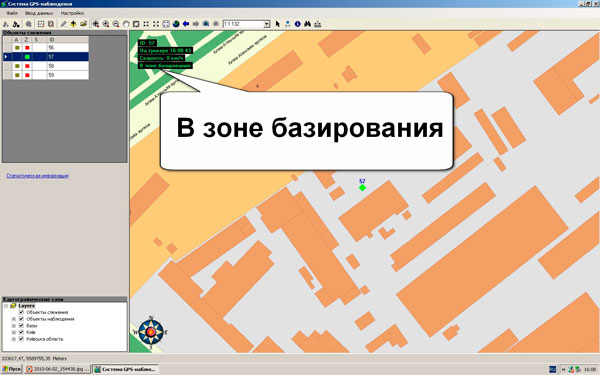600x375 pixels.
Task: Select tracked object row with ID 56
Action: (x=46, y=47)
